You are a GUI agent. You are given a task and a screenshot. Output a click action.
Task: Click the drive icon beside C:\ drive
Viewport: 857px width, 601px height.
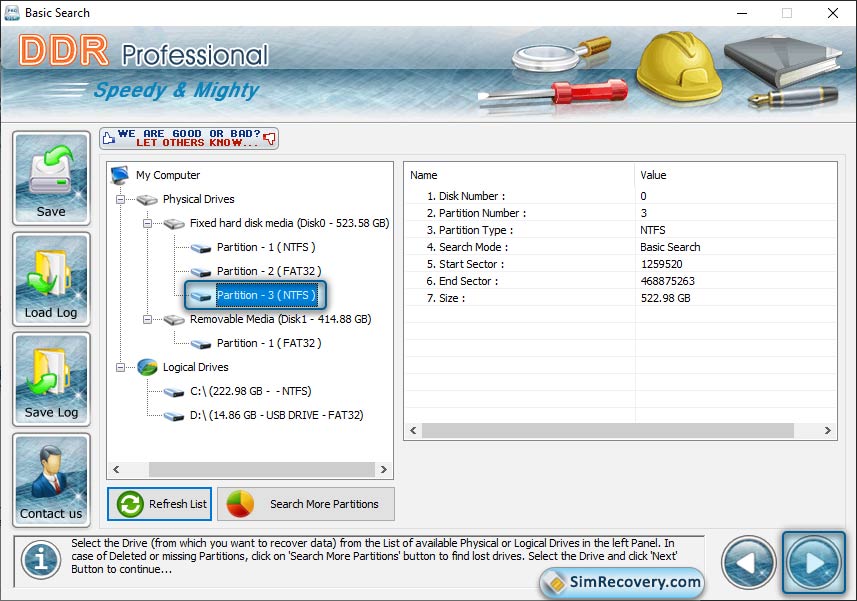coord(174,392)
